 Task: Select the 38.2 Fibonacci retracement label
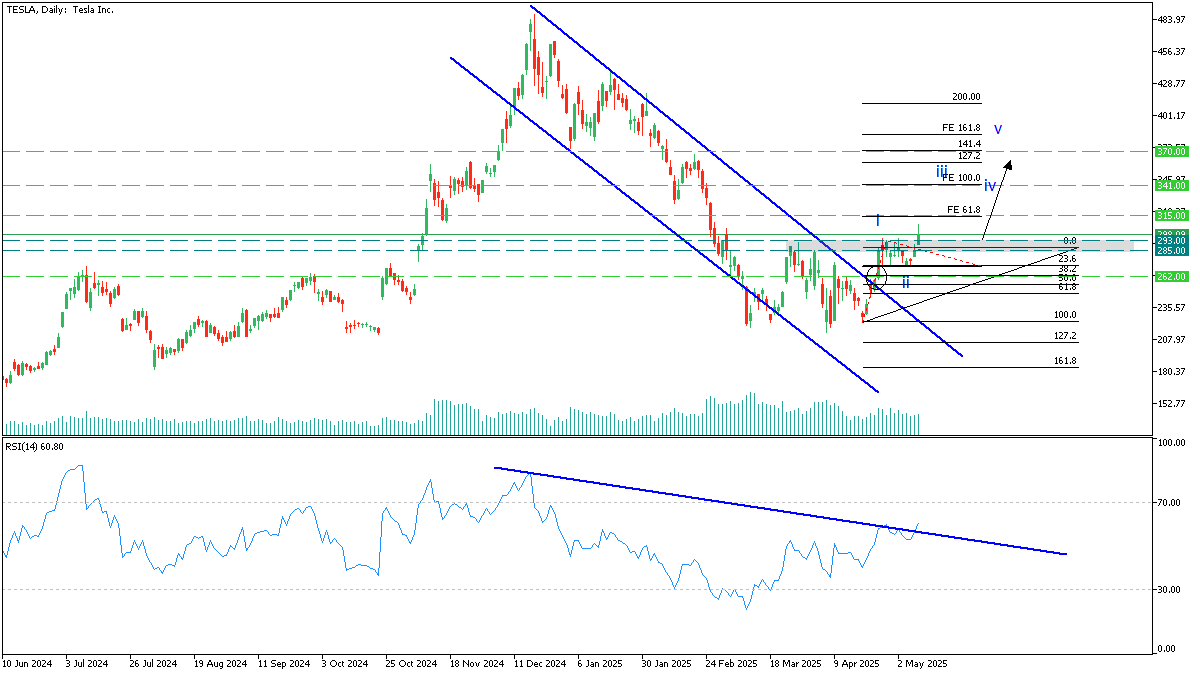(1067, 269)
